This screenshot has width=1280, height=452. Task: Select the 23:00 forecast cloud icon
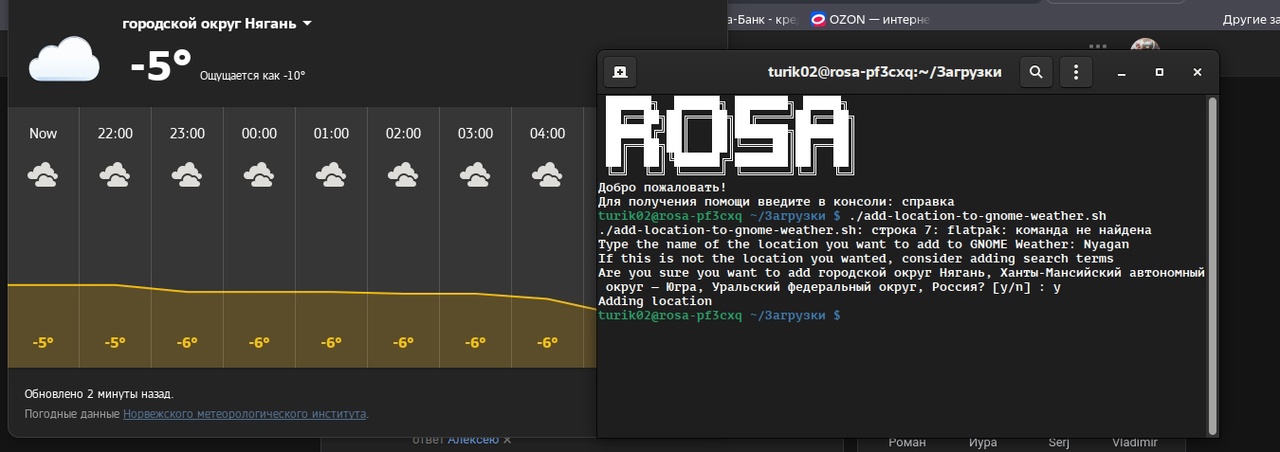click(x=187, y=177)
